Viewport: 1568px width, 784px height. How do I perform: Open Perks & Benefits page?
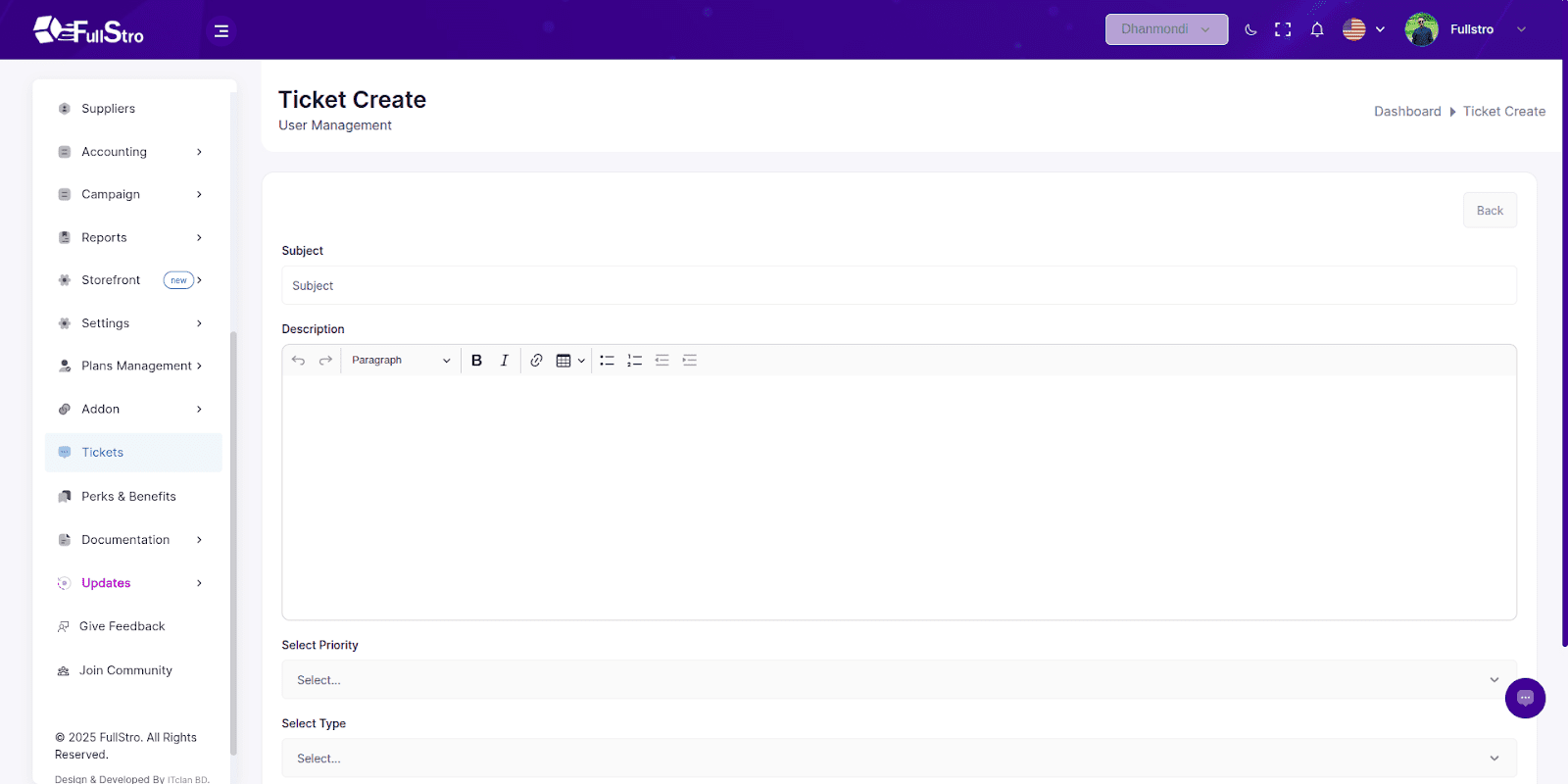point(133,497)
